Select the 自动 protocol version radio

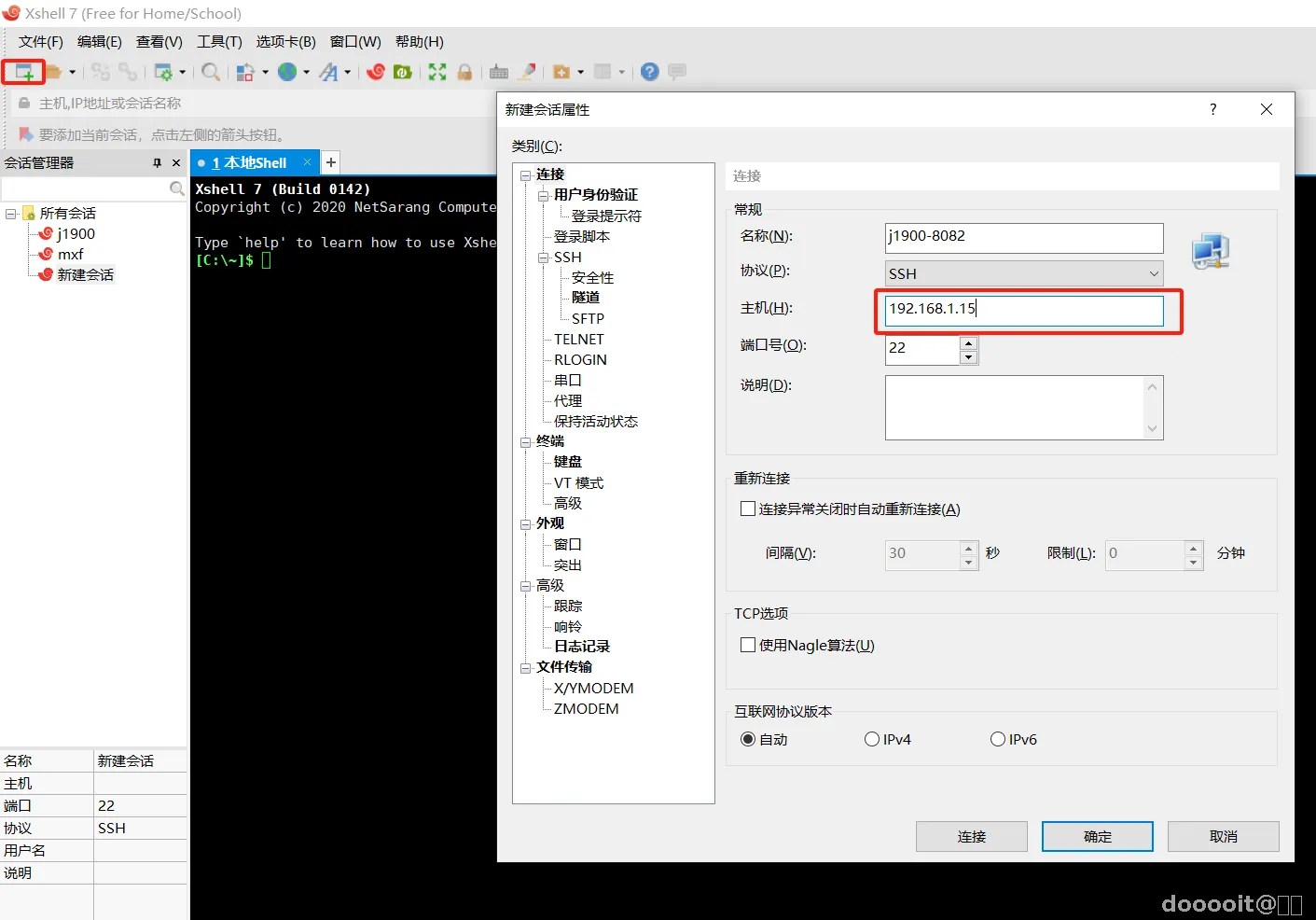(x=747, y=739)
